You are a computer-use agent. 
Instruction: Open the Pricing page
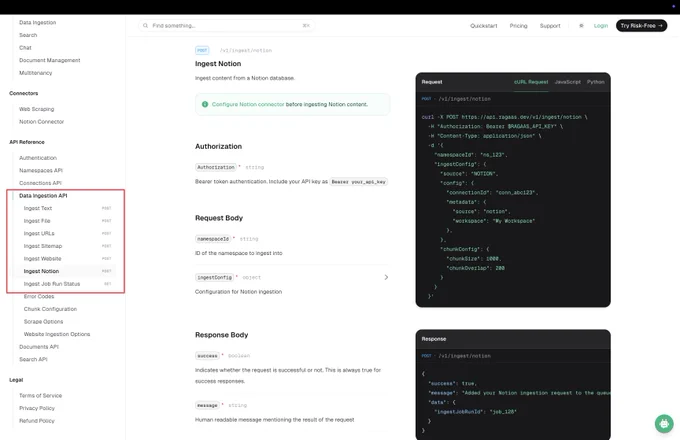pyautogui.click(x=518, y=26)
